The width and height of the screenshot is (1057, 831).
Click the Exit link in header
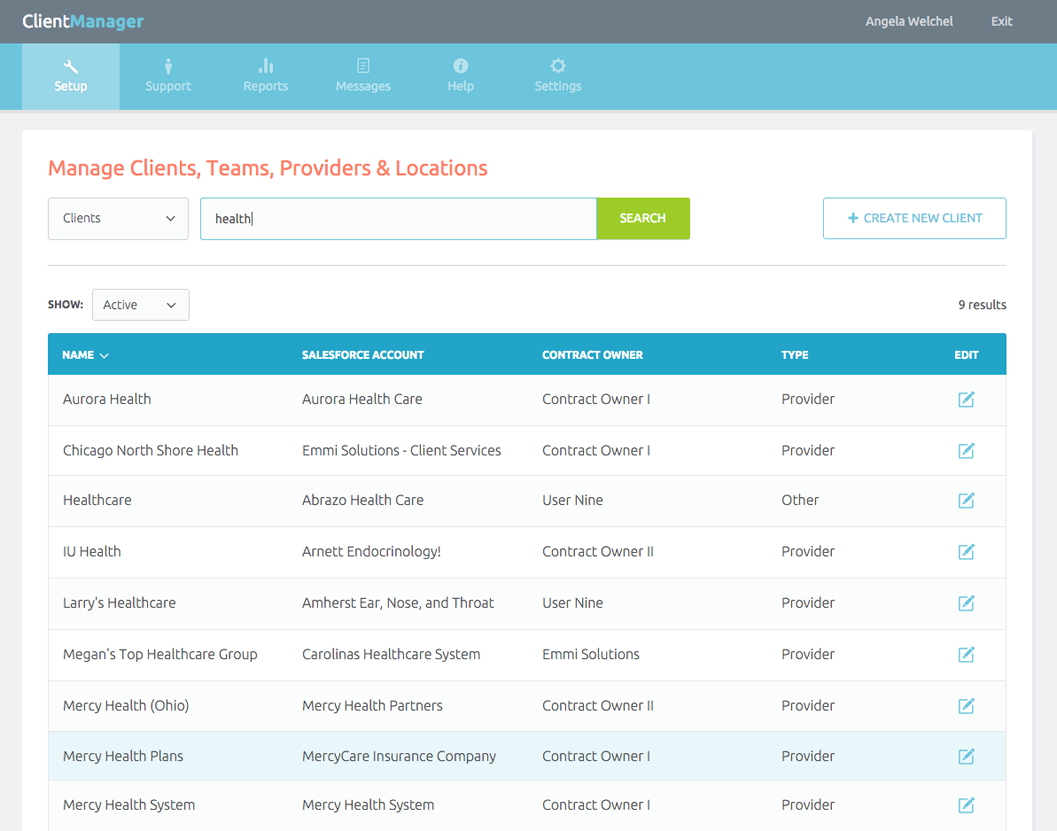[1001, 21]
